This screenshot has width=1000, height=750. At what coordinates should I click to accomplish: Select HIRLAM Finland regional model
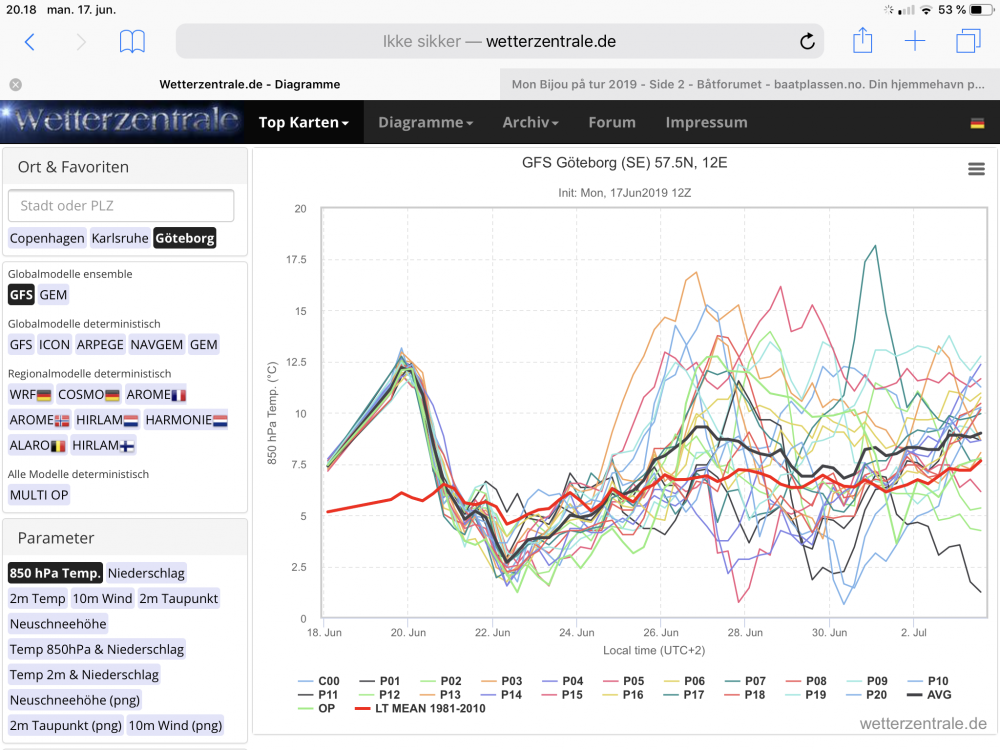coord(103,445)
